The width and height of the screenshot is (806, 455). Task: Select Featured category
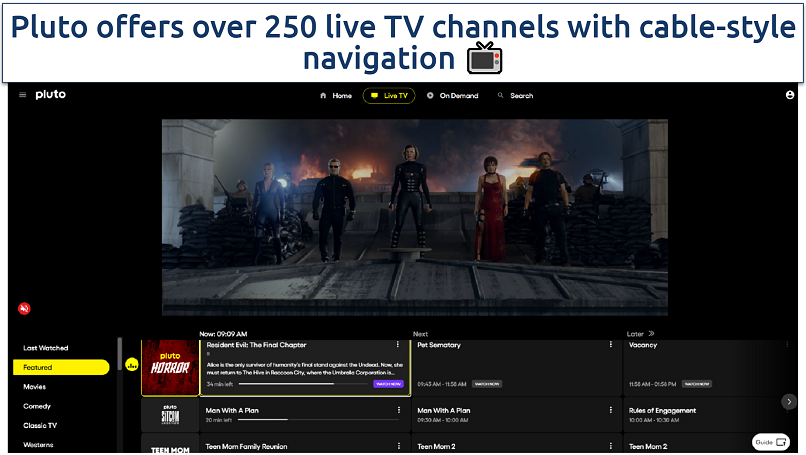(x=61, y=367)
